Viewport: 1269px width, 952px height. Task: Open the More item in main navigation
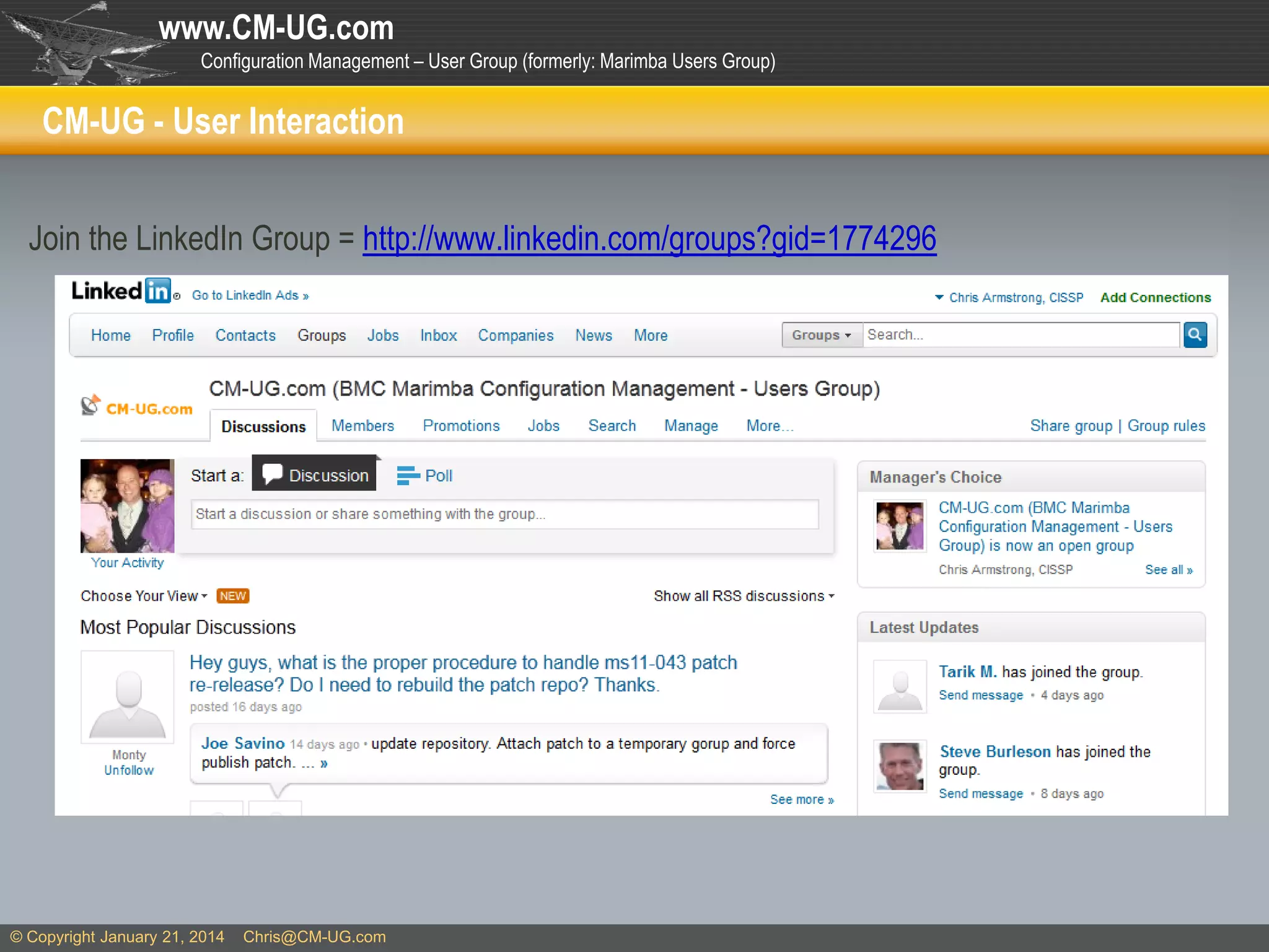(651, 335)
